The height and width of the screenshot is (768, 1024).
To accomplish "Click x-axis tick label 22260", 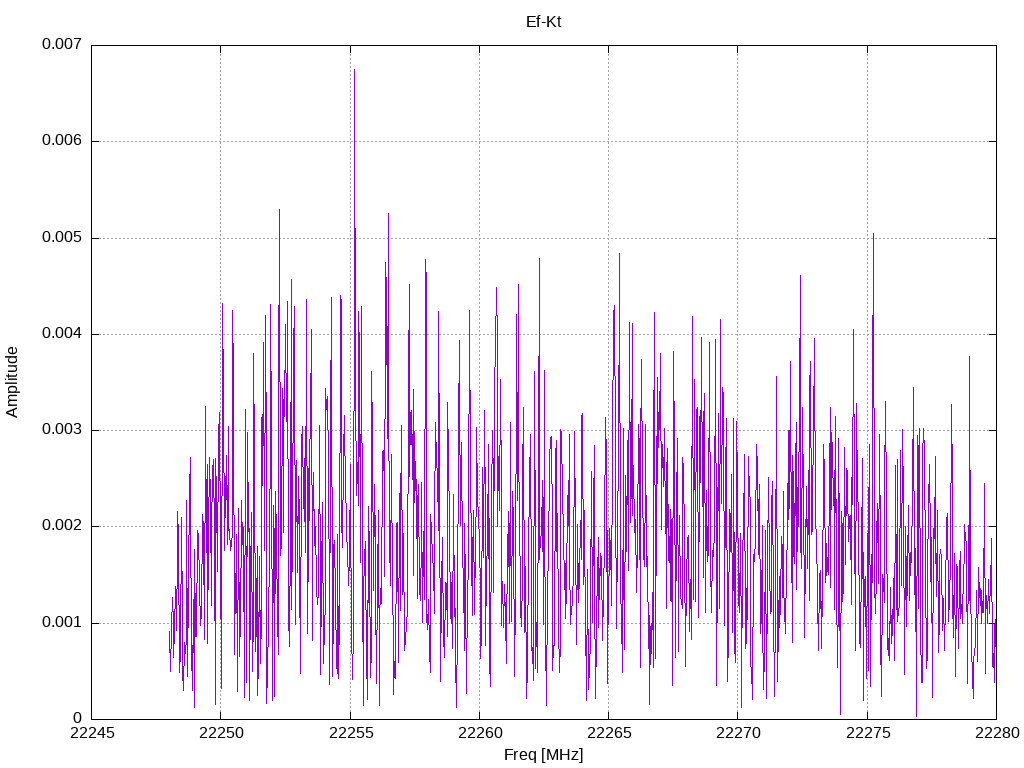I will (480, 733).
